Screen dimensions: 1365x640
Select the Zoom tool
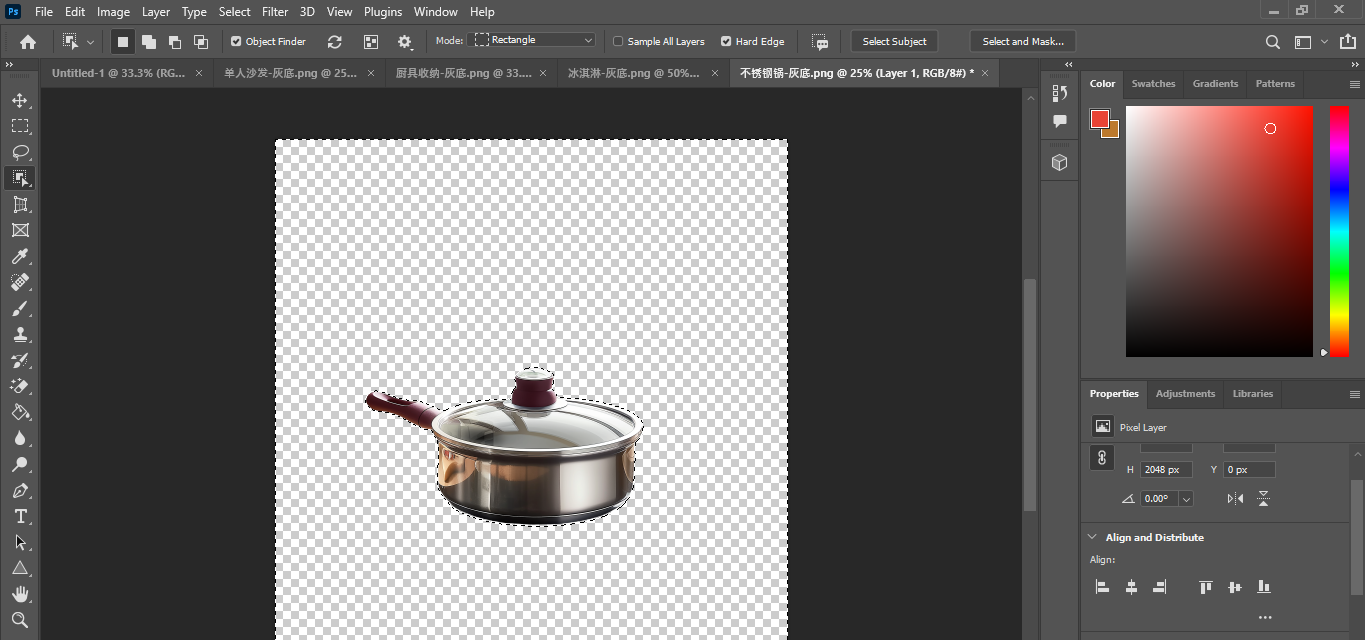coord(20,621)
